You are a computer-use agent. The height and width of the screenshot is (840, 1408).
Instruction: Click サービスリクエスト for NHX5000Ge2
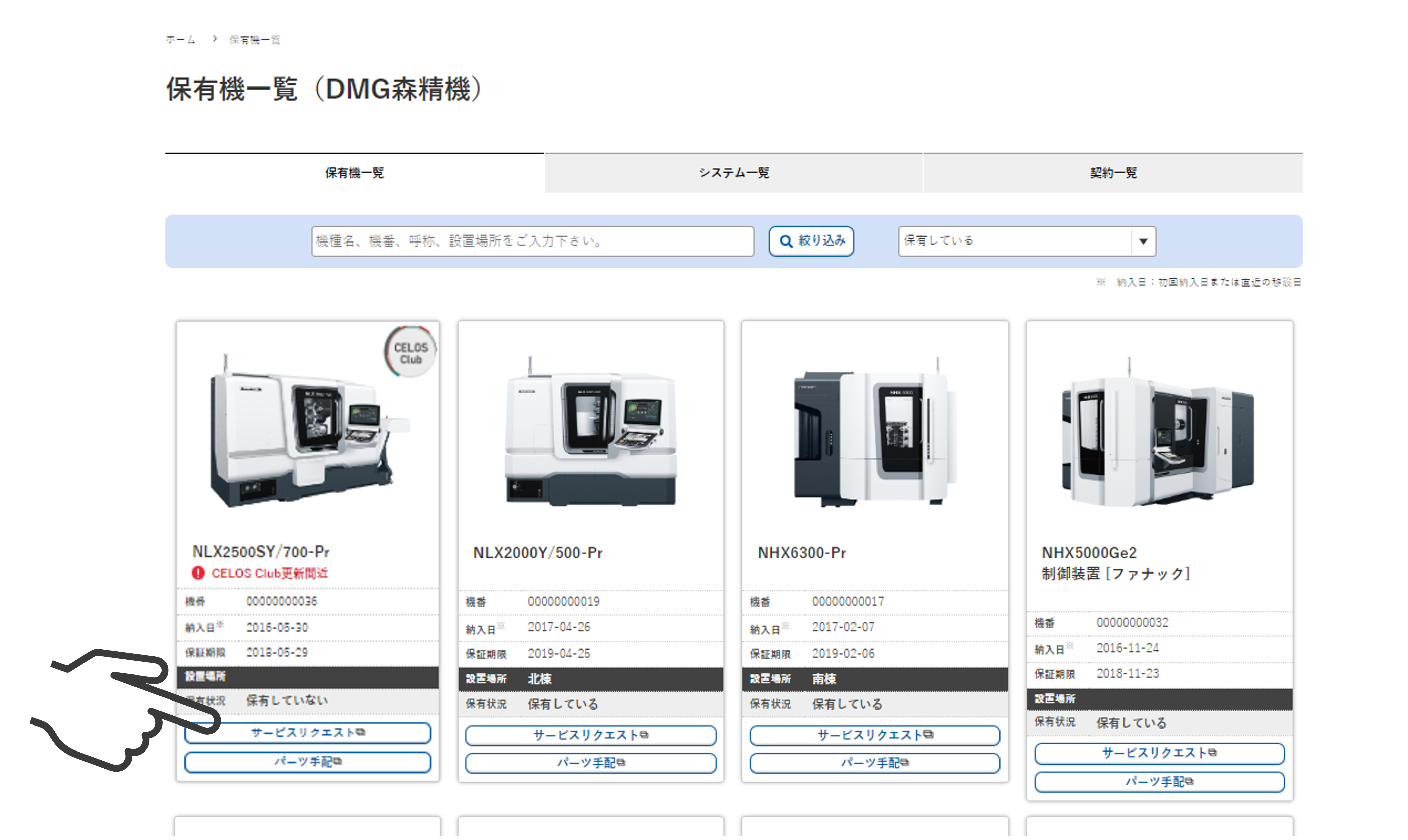[x=1159, y=754]
